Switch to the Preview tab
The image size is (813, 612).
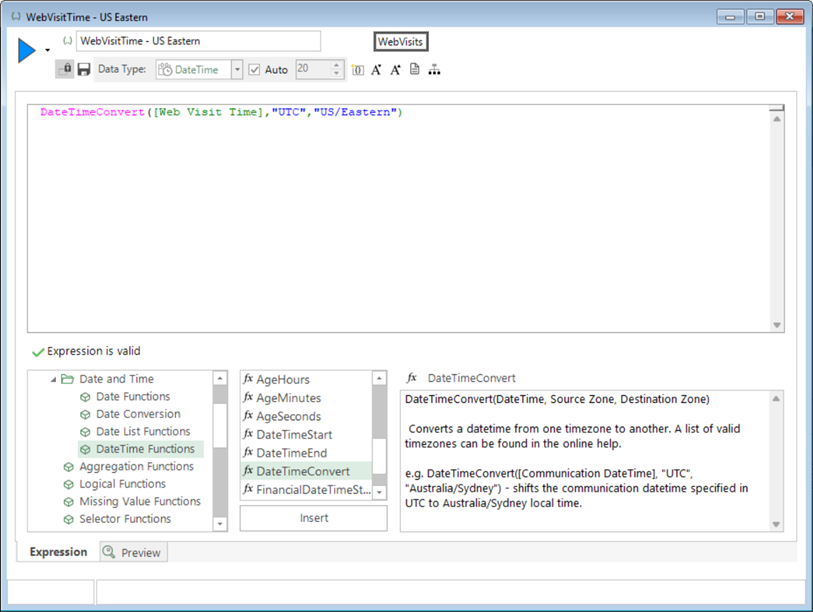tap(134, 552)
